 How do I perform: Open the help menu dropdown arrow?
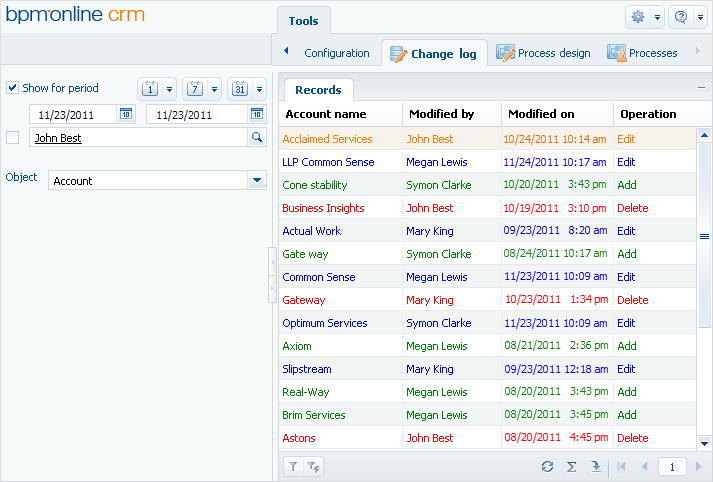pos(700,17)
